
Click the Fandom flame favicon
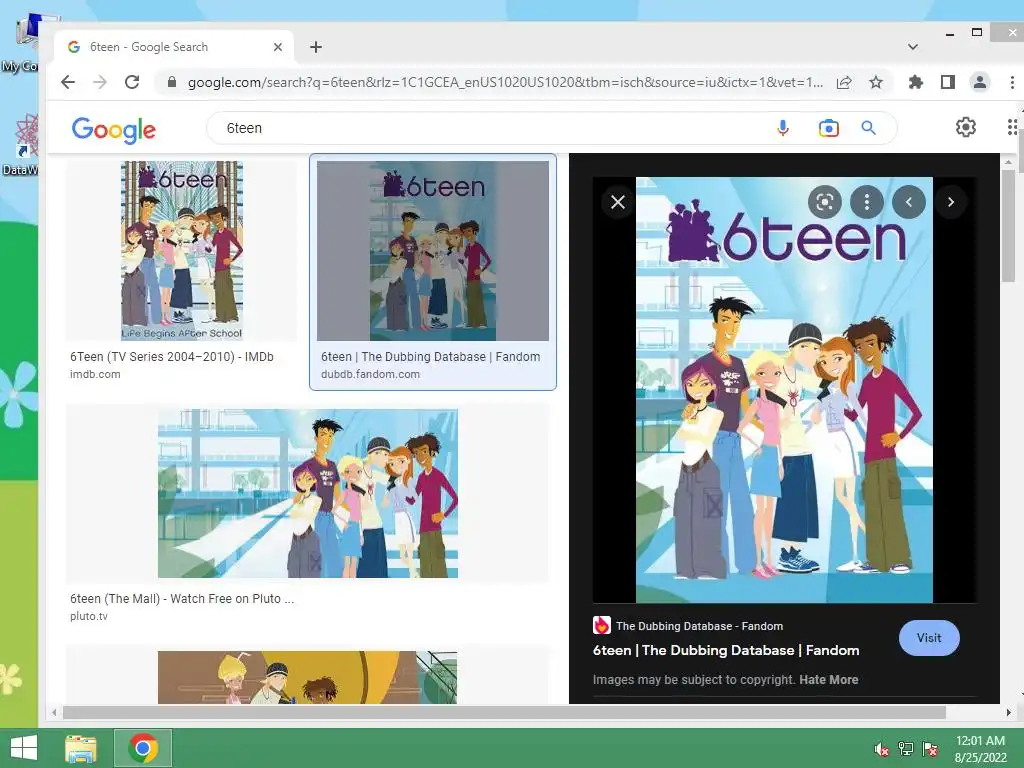click(601, 626)
